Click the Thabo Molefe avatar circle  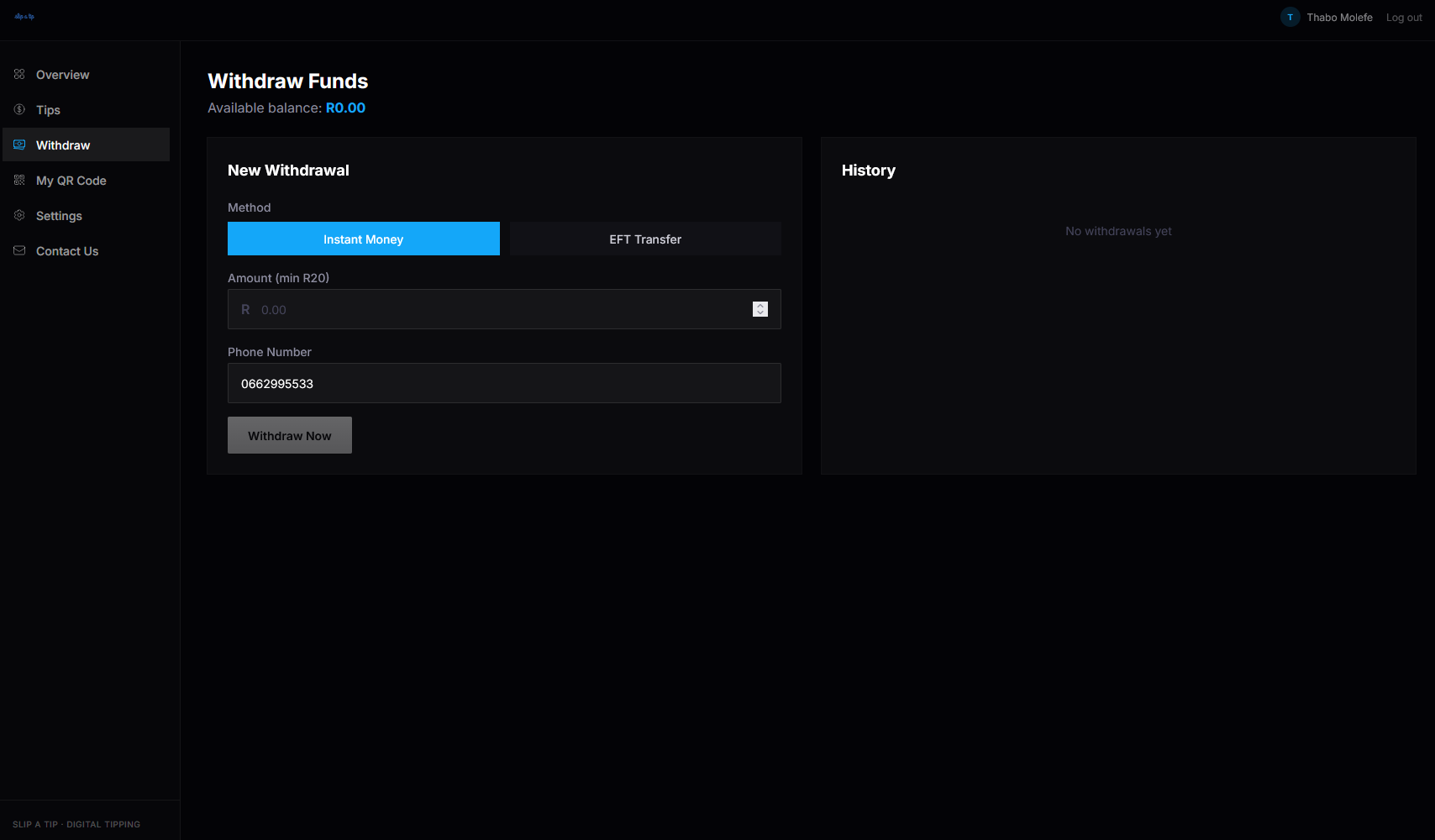(1290, 18)
